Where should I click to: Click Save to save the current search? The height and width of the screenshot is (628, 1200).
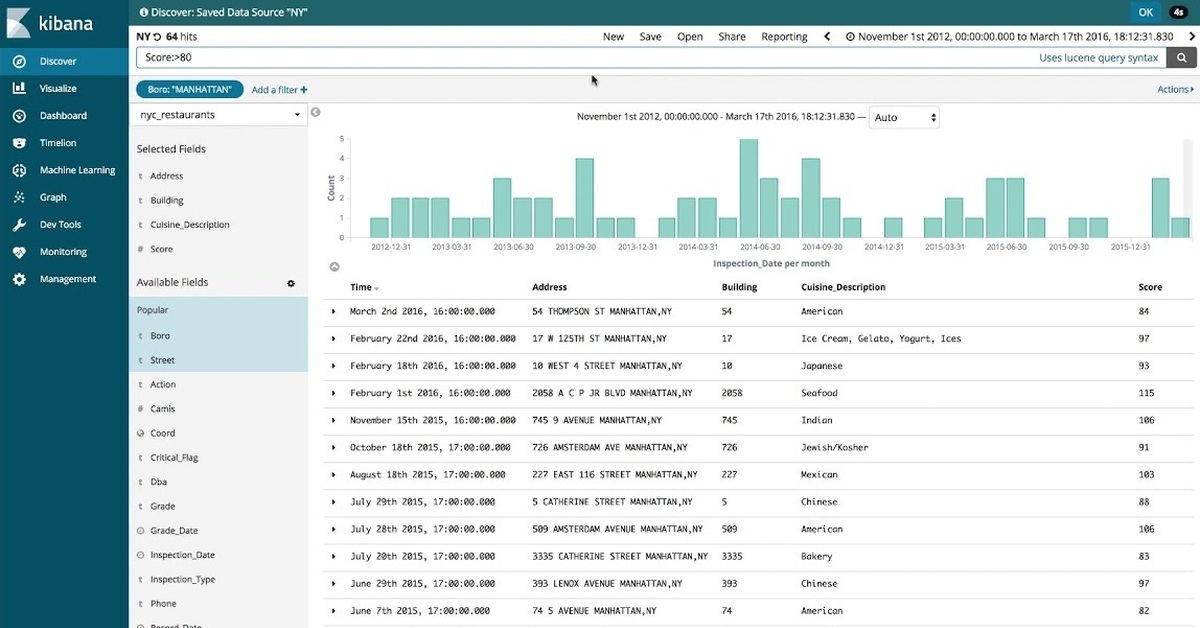click(650, 35)
